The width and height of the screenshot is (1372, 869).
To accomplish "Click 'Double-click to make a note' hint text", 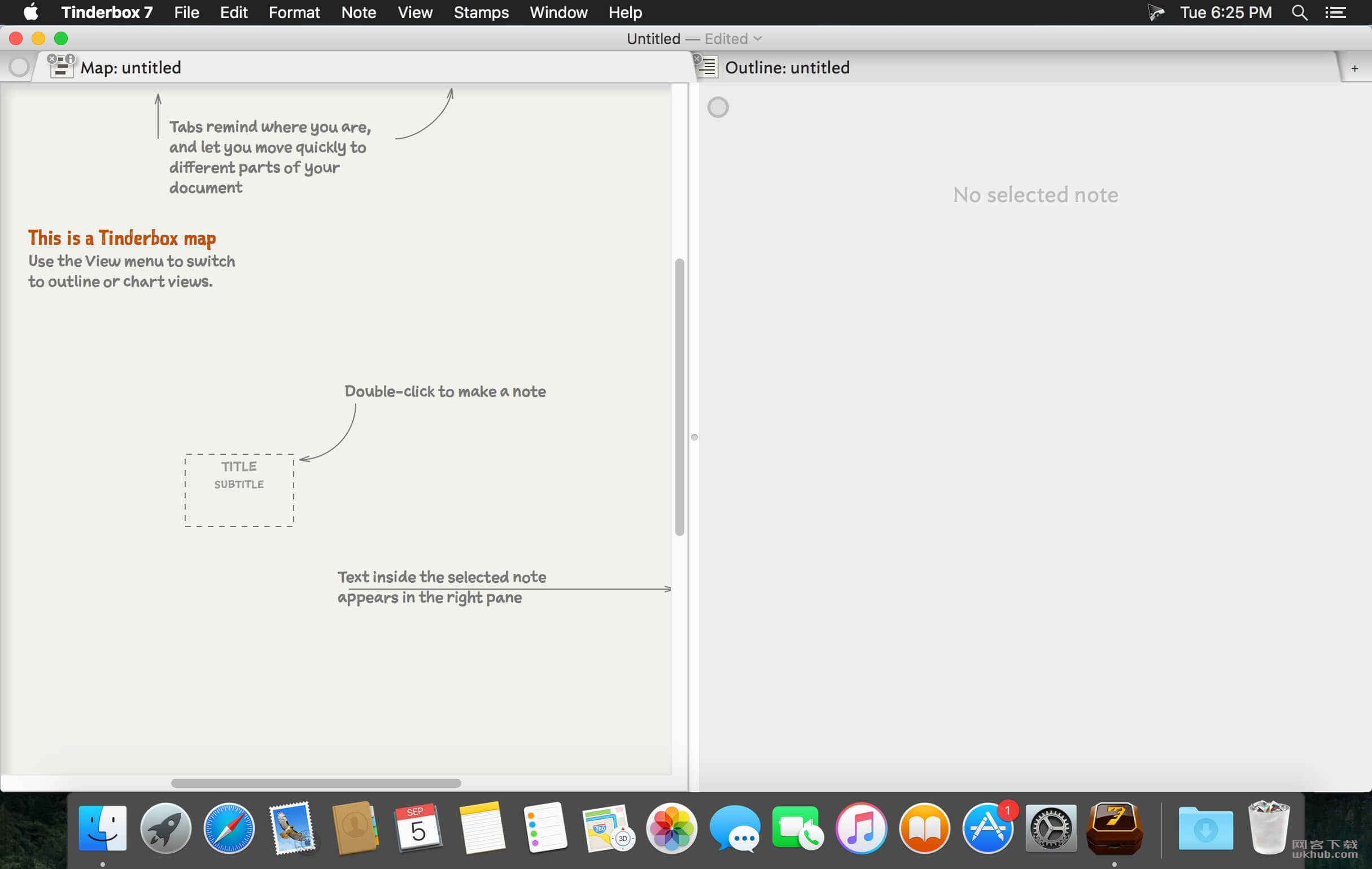I will [445, 391].
